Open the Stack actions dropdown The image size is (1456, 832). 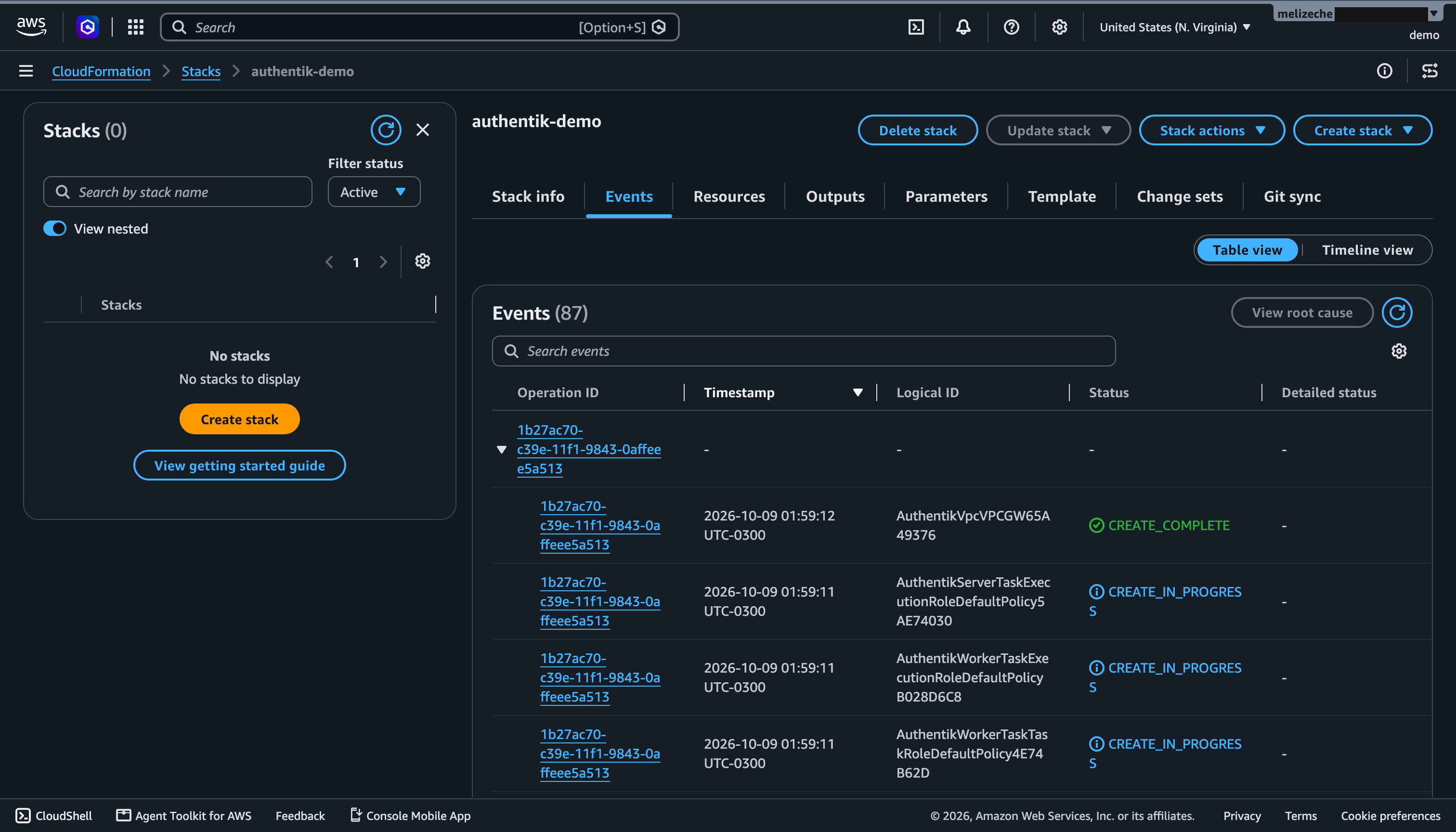[x=1212, y=130]
